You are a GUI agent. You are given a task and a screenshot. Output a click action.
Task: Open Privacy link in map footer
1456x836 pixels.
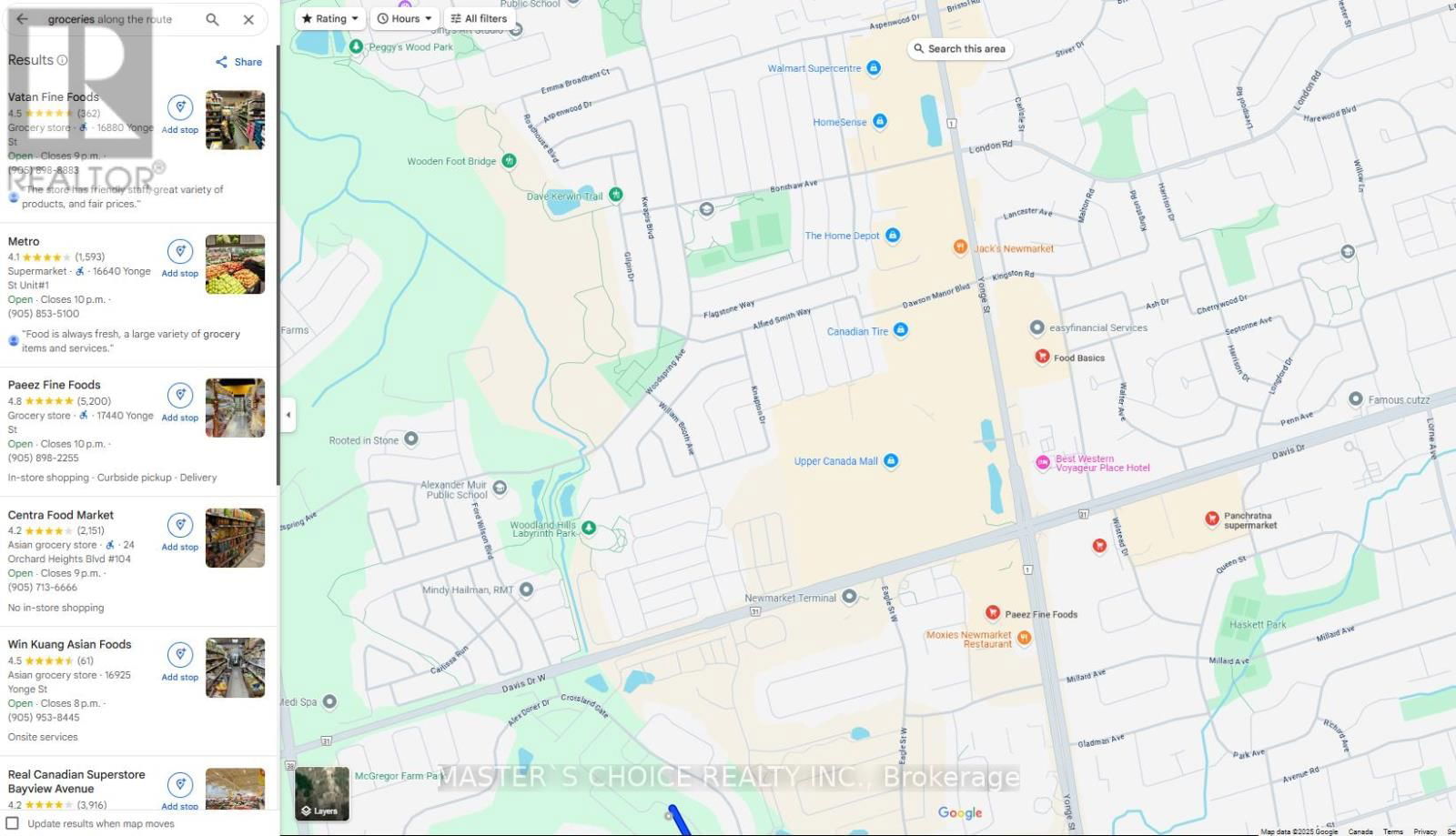tap(1425, 831)
